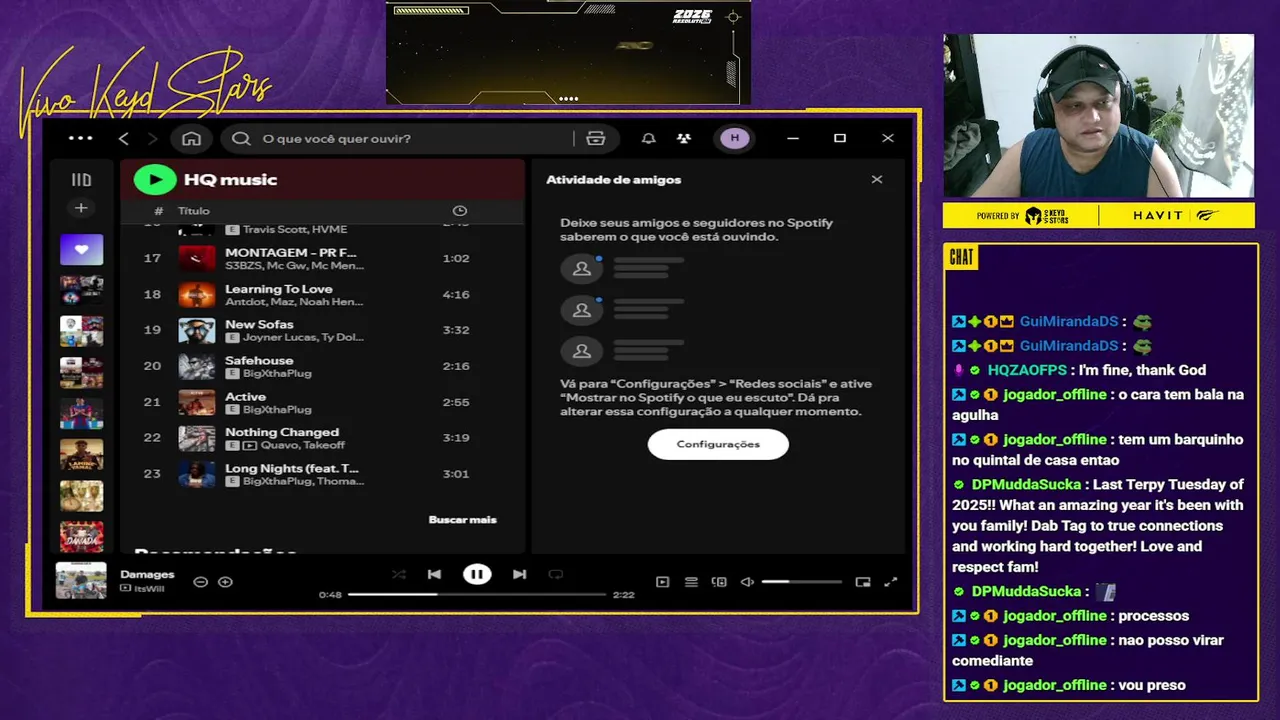Open the friend activity icon

[x=683, y=138]
